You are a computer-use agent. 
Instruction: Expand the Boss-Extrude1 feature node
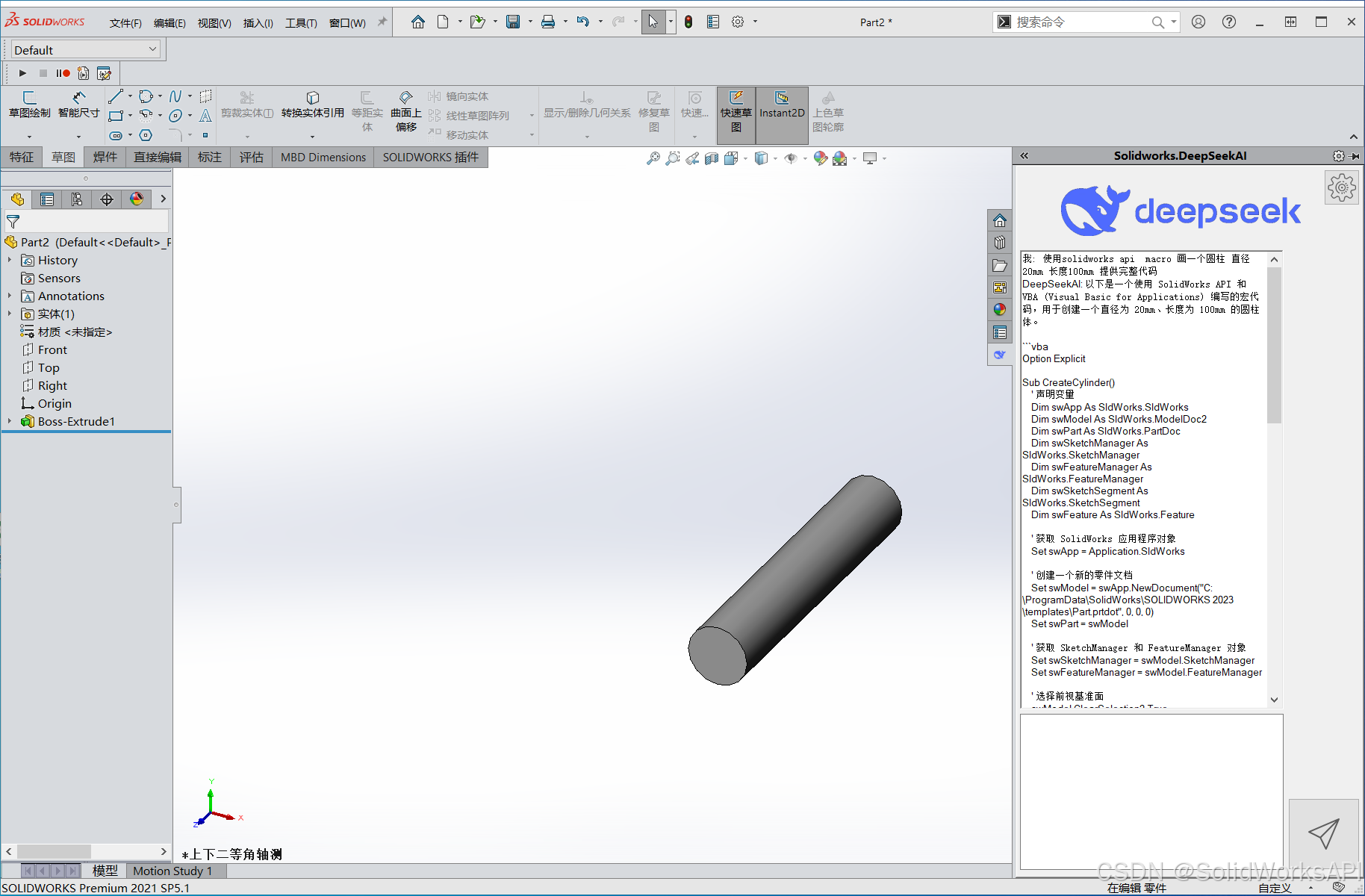click(x=9, y=421)
